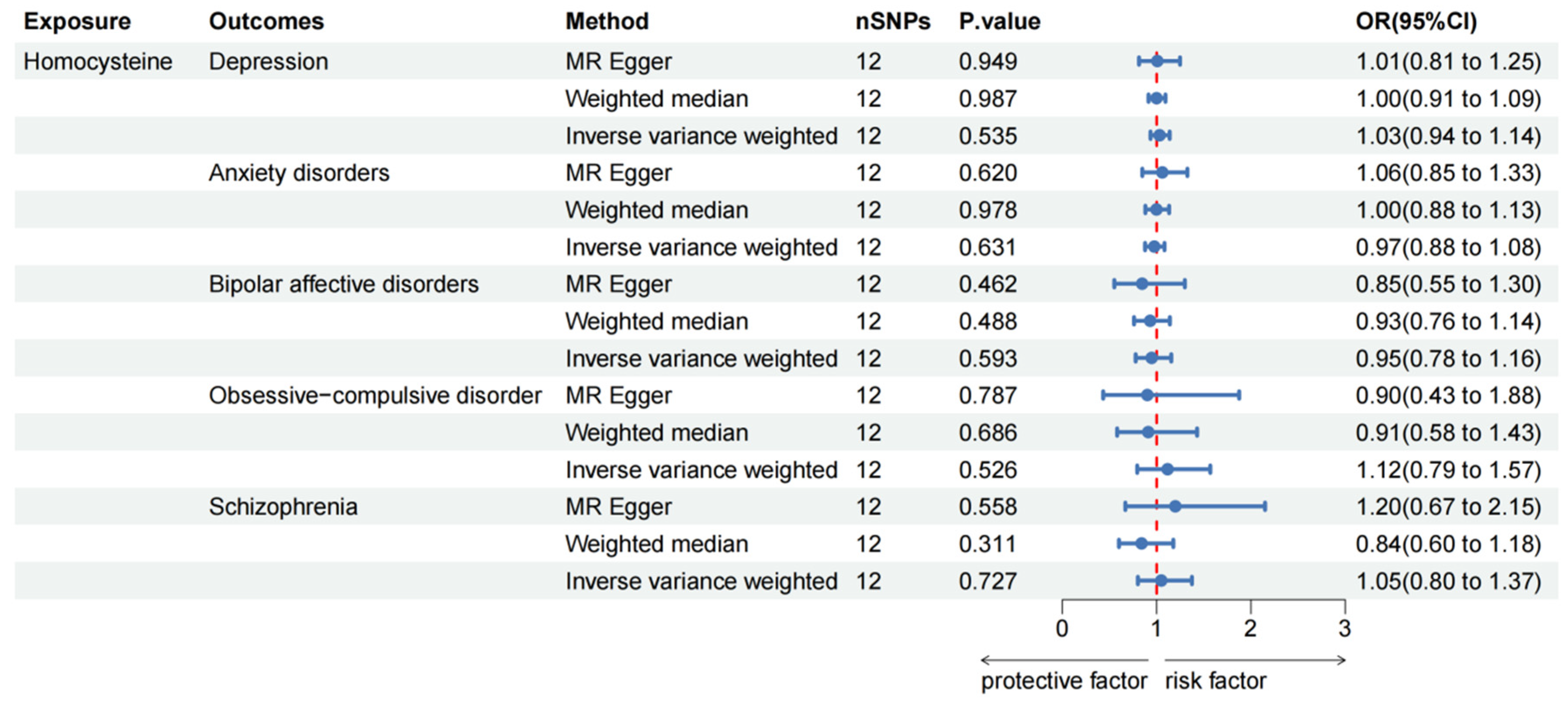The width and height of the screenshot is (1568, 701).
Task: Click the Depression outcome label
Action: [x=269, y=62]
